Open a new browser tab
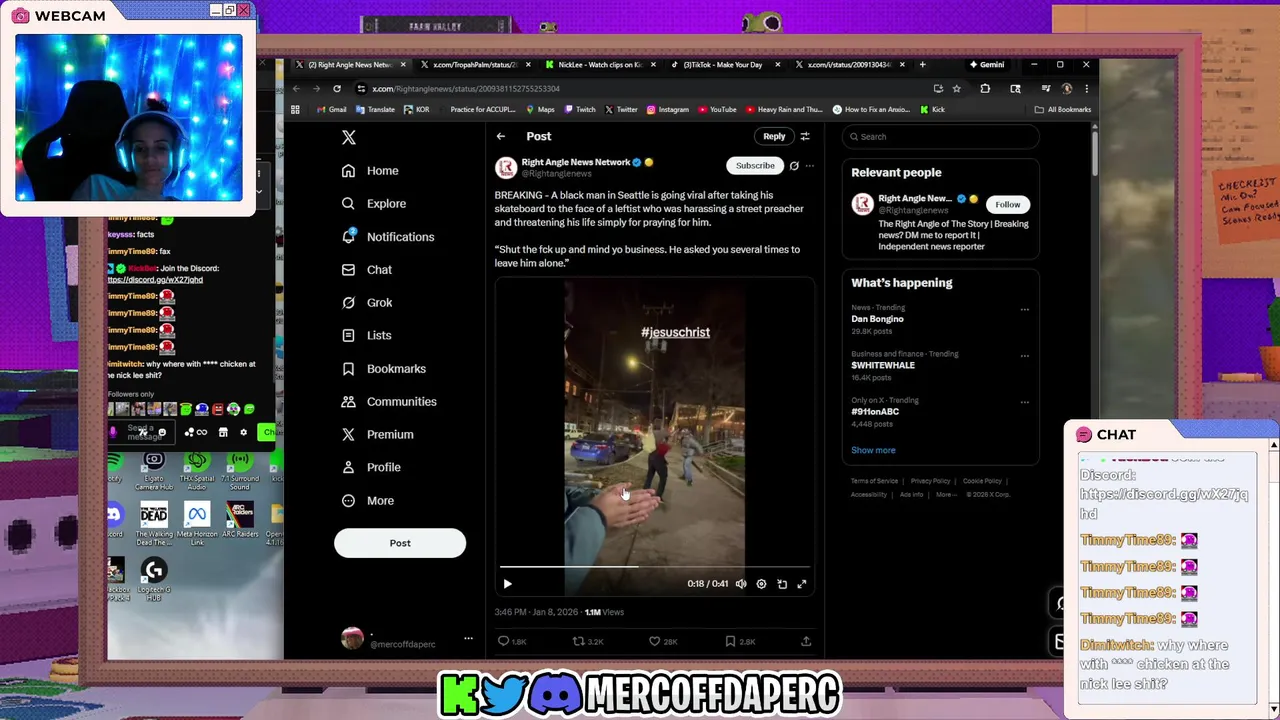1280x720 pixels. tap(922, 65)
